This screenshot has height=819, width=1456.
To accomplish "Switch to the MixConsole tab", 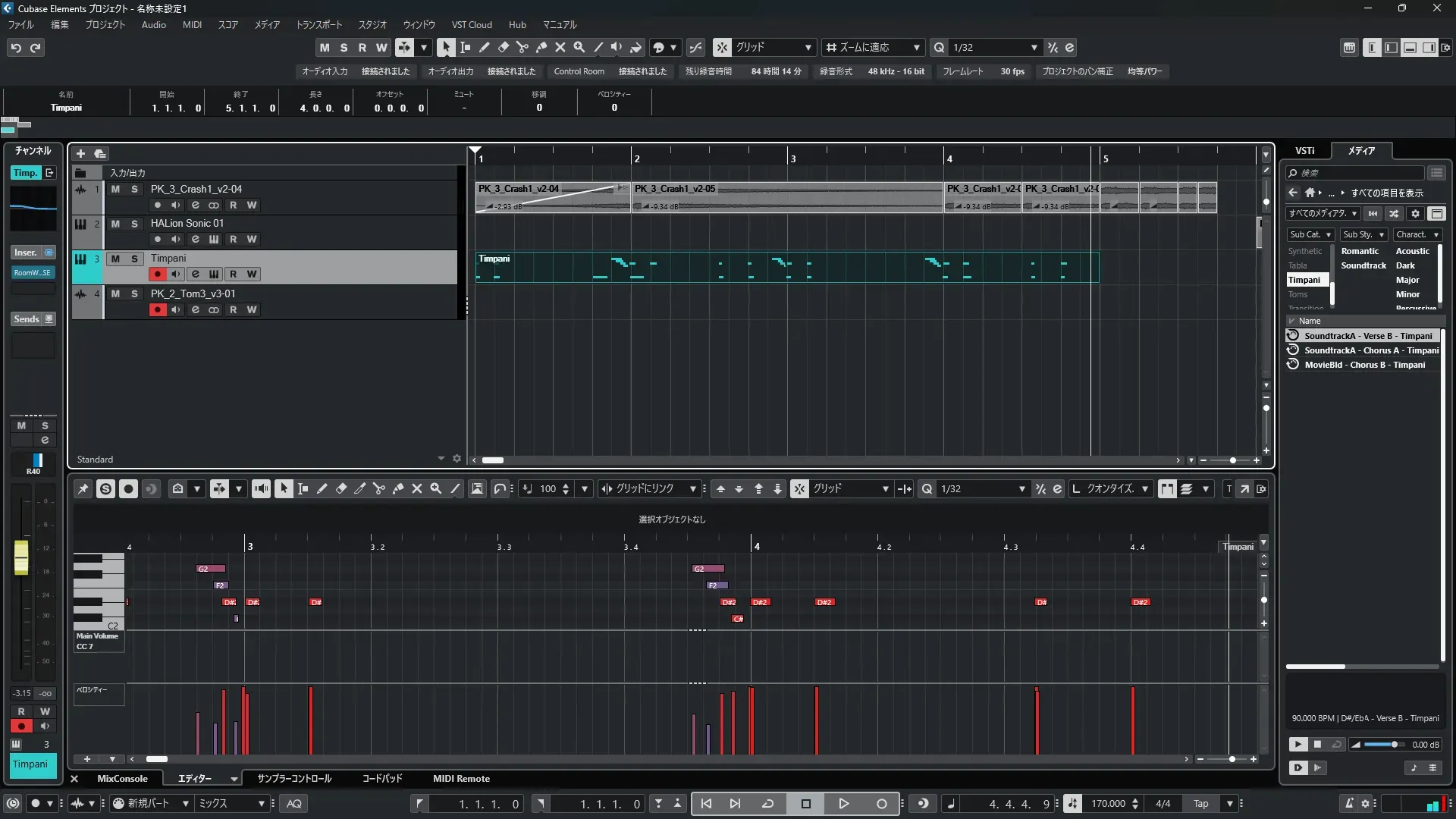I will pos(122,779).
